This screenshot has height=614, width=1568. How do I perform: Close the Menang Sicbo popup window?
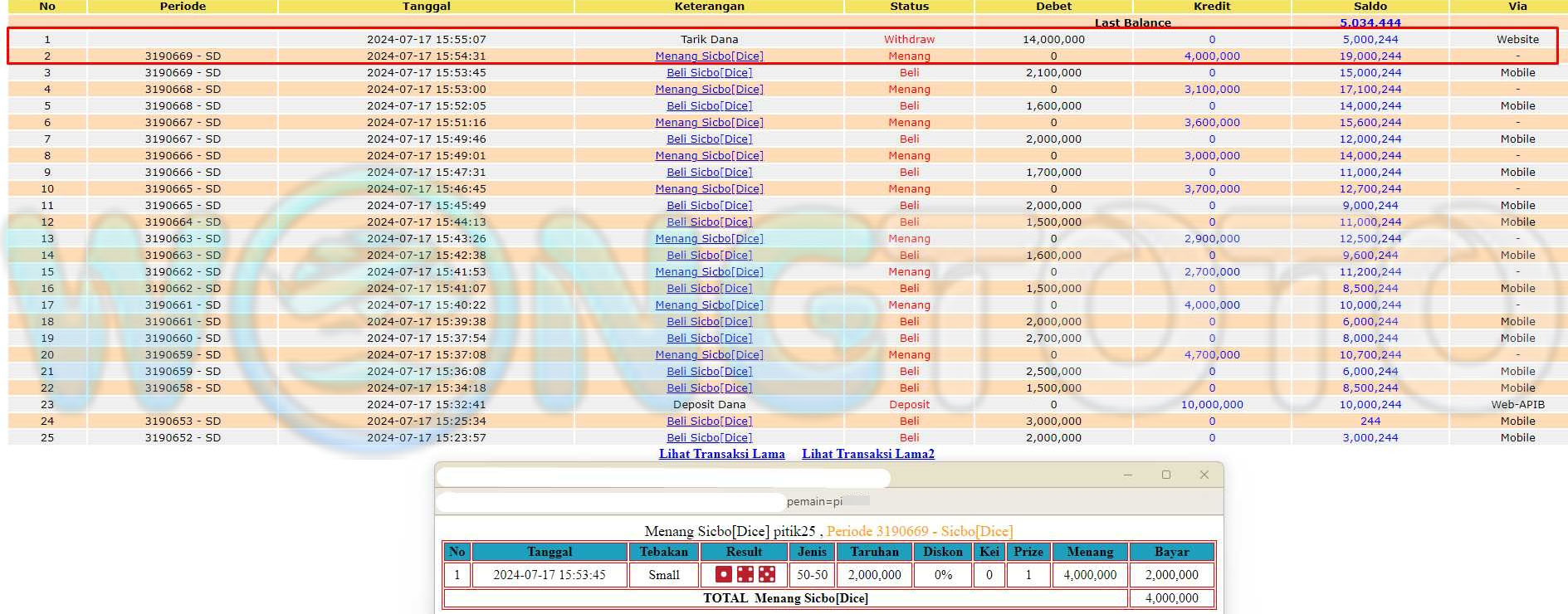tap(1204, 475)
